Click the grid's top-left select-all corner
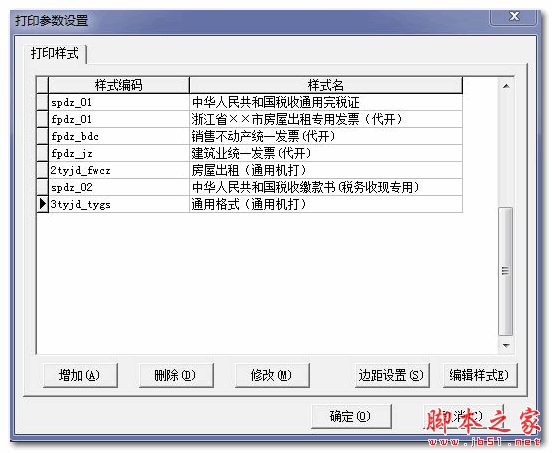Screen dimensions: 552x453 click(x=43, y=85)
